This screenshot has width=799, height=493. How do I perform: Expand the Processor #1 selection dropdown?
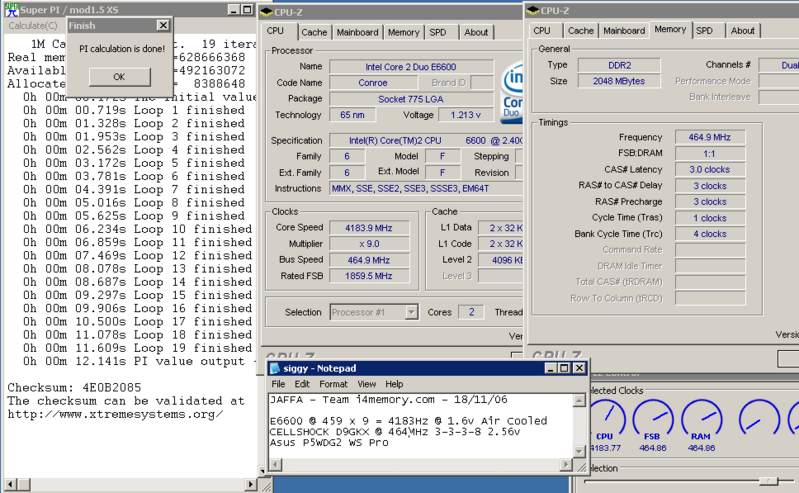point(411,312)
